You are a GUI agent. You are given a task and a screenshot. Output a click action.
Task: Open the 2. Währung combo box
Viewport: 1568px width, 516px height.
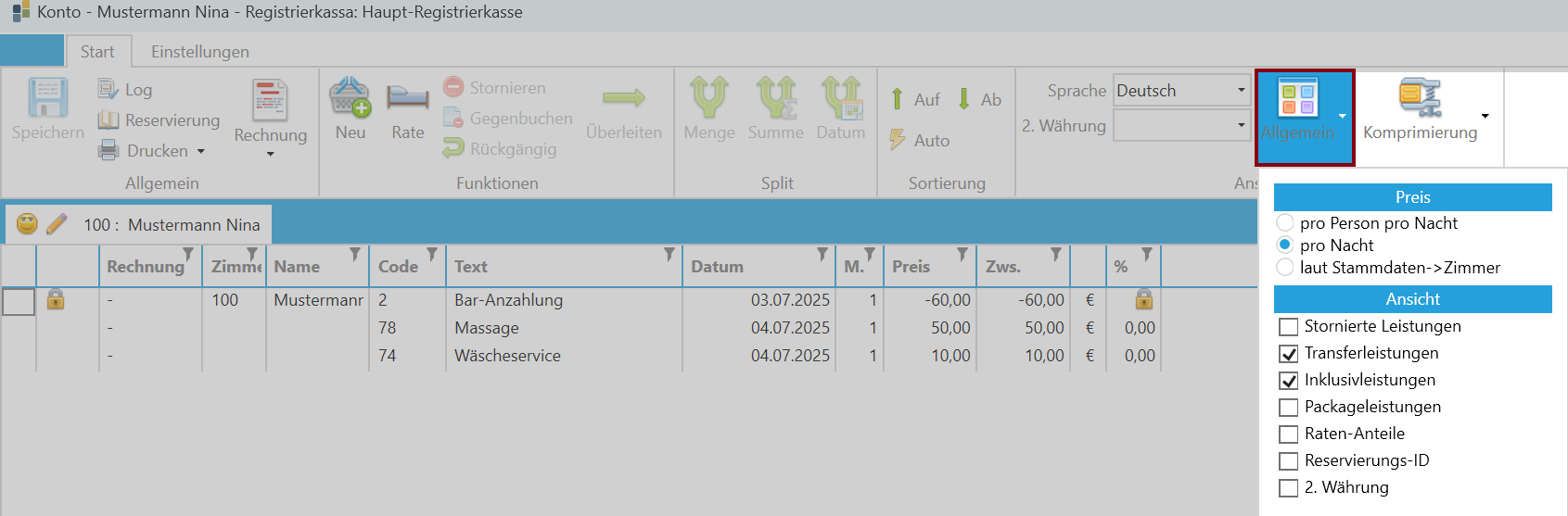tap(1181, 125)
